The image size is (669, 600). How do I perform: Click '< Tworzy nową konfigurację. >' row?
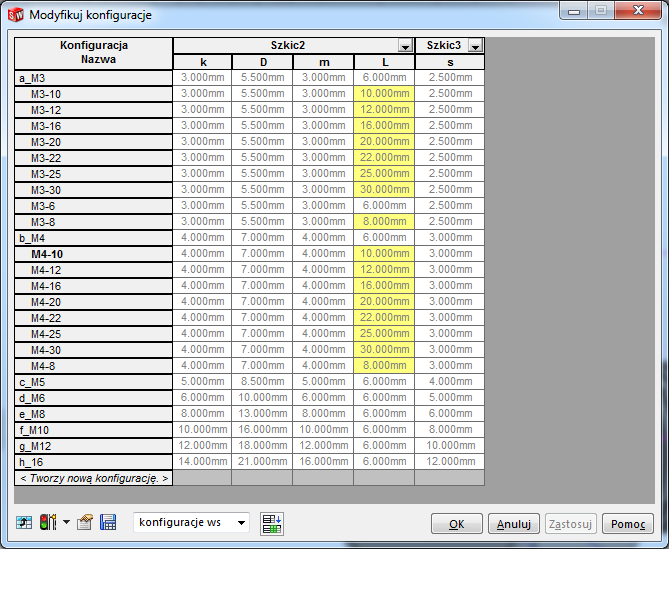point(93,478)
